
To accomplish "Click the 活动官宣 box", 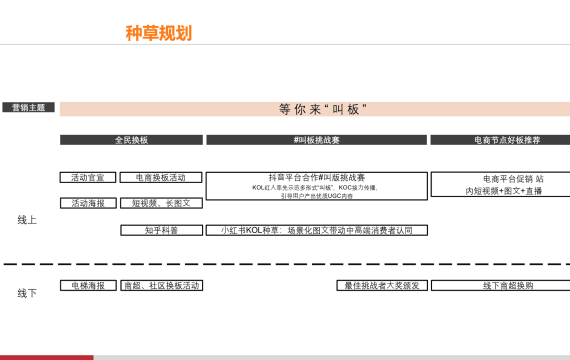I will pos(88,177).
